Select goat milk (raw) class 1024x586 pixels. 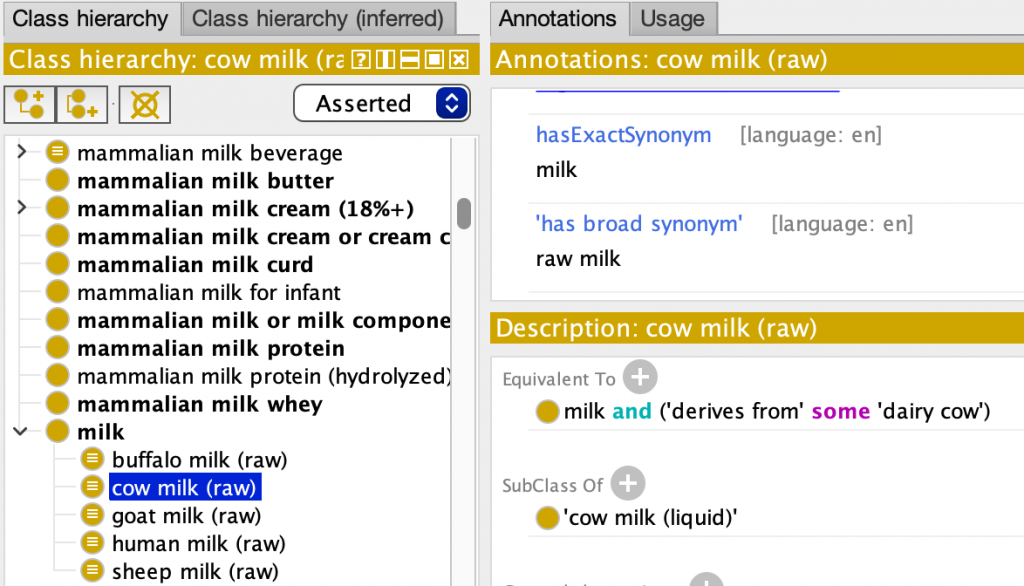pos(186,515)
